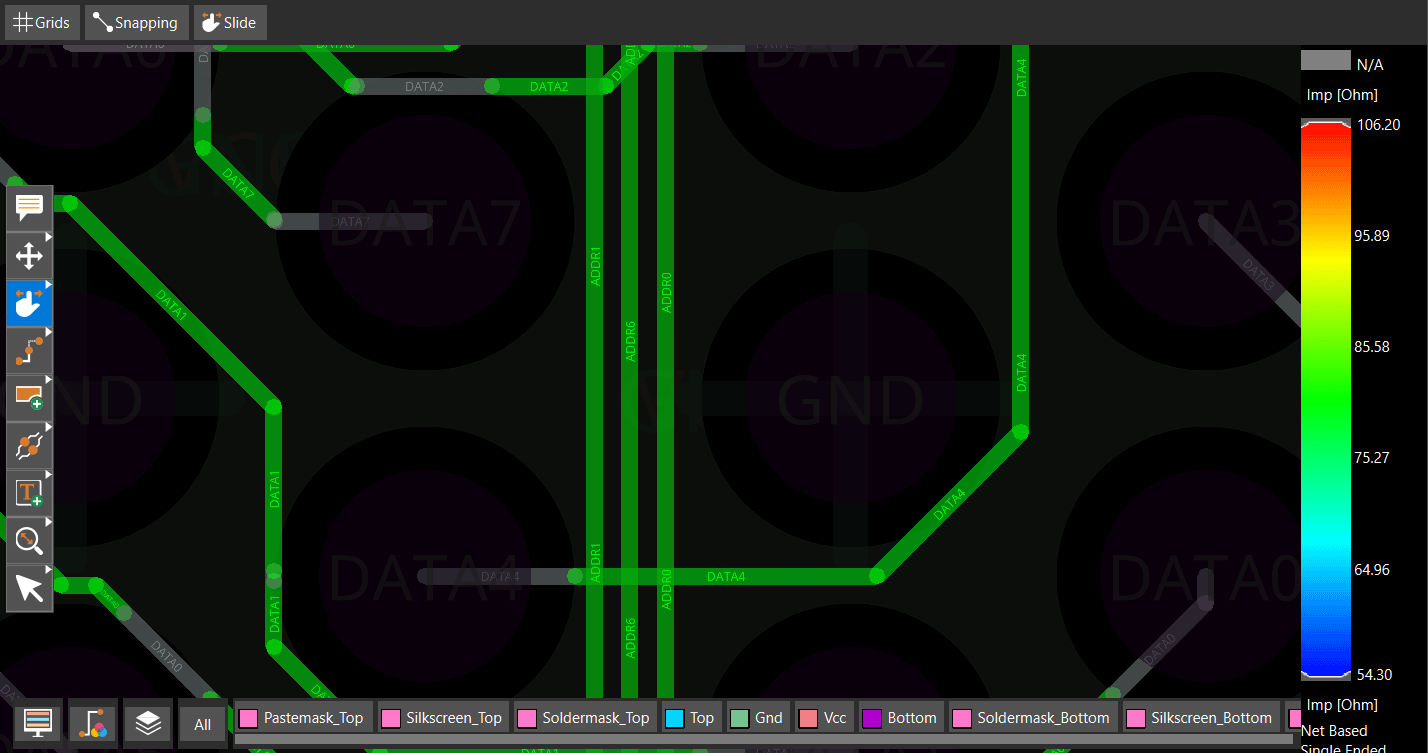
Task: Click the All layers button
Action: (203, 724)
